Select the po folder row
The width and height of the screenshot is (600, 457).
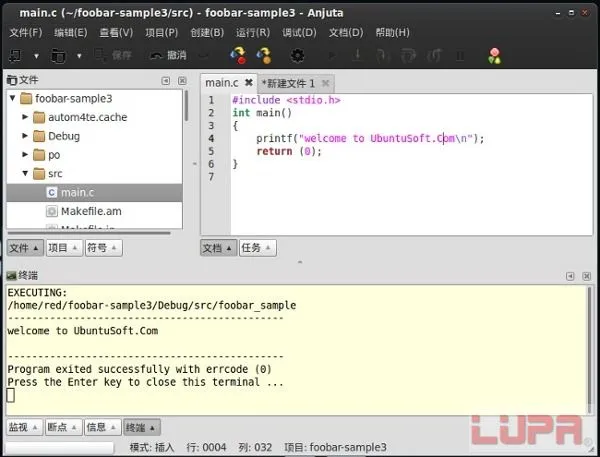click(x=95, y=155)
